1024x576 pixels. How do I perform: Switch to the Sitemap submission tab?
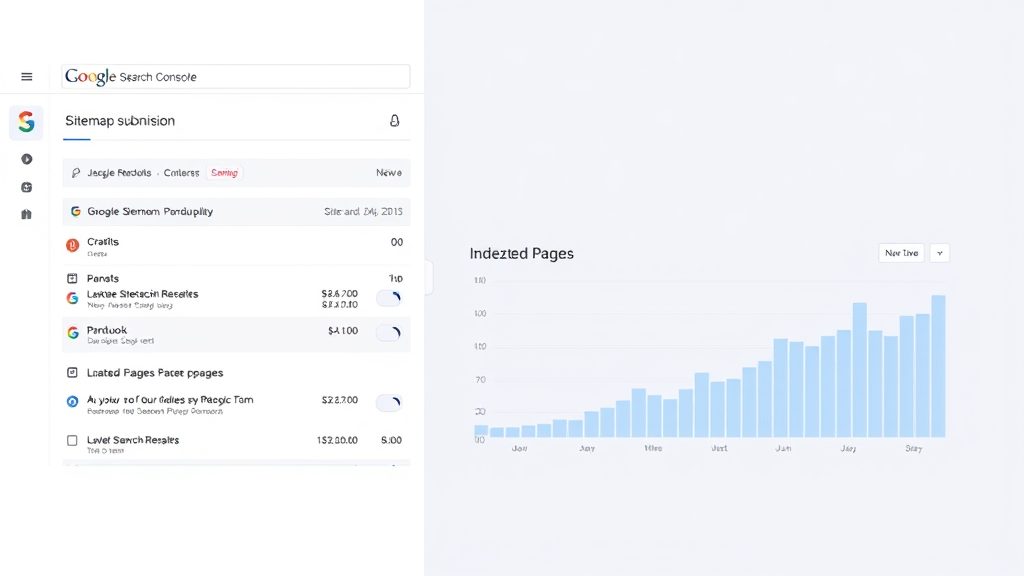119,120
